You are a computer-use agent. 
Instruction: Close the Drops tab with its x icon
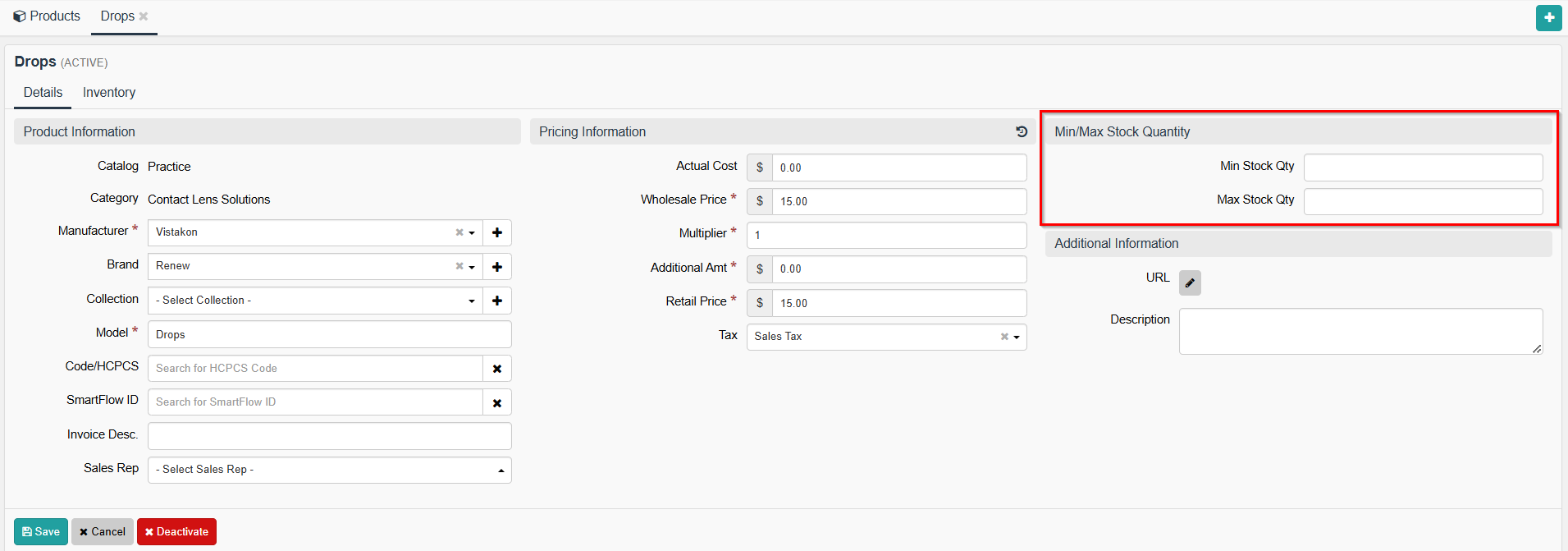tap(144, 16)
